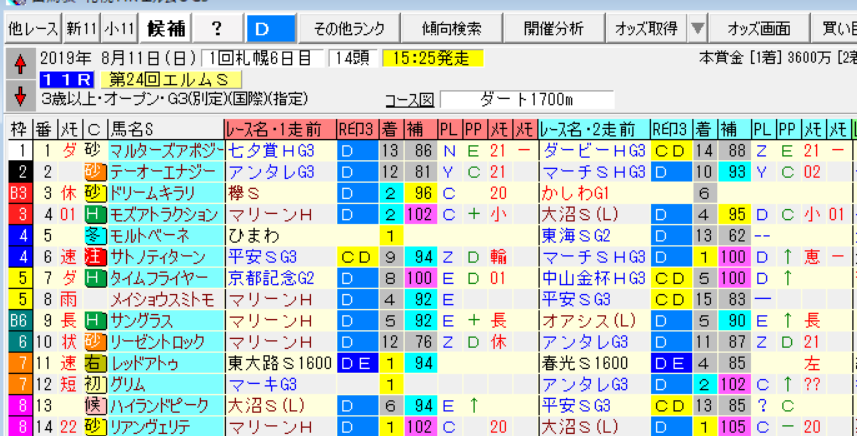Select horse name サトノティターン
The height and width of the screenshot is (436, 857).
point(166,257)
